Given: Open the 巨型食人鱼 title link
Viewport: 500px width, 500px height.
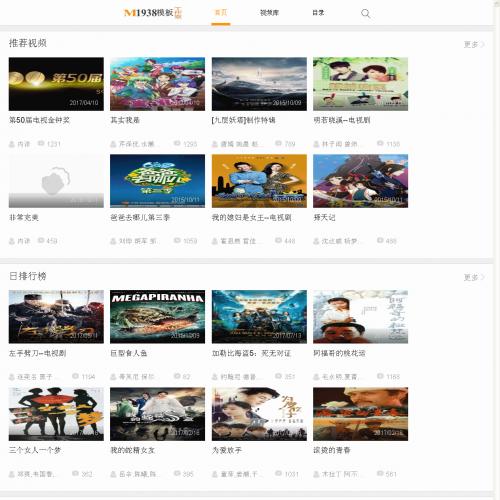Looking at the screenshot, I should 129,353.
